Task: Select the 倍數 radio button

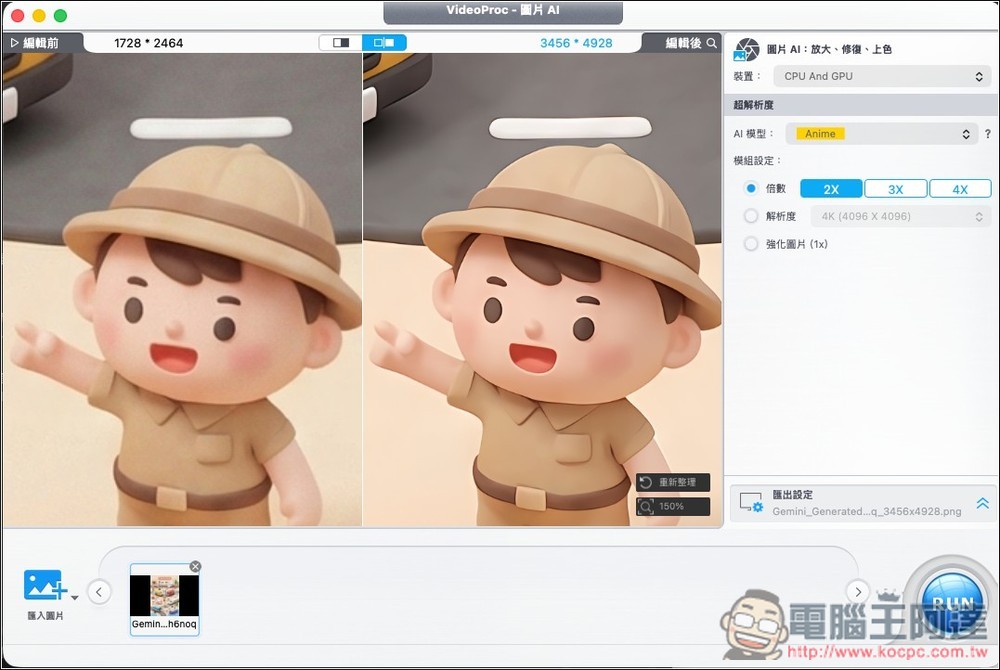Action: pos(751,188)
